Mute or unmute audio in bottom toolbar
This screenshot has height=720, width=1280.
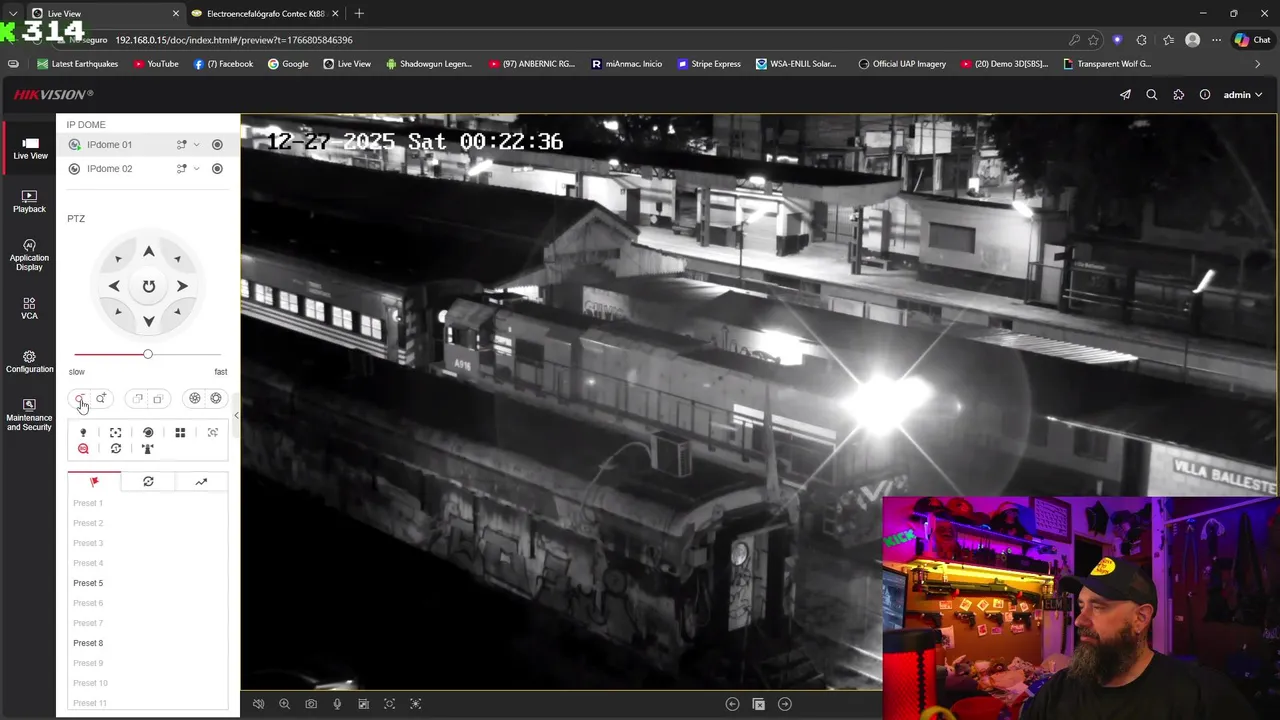coord(258,704)
